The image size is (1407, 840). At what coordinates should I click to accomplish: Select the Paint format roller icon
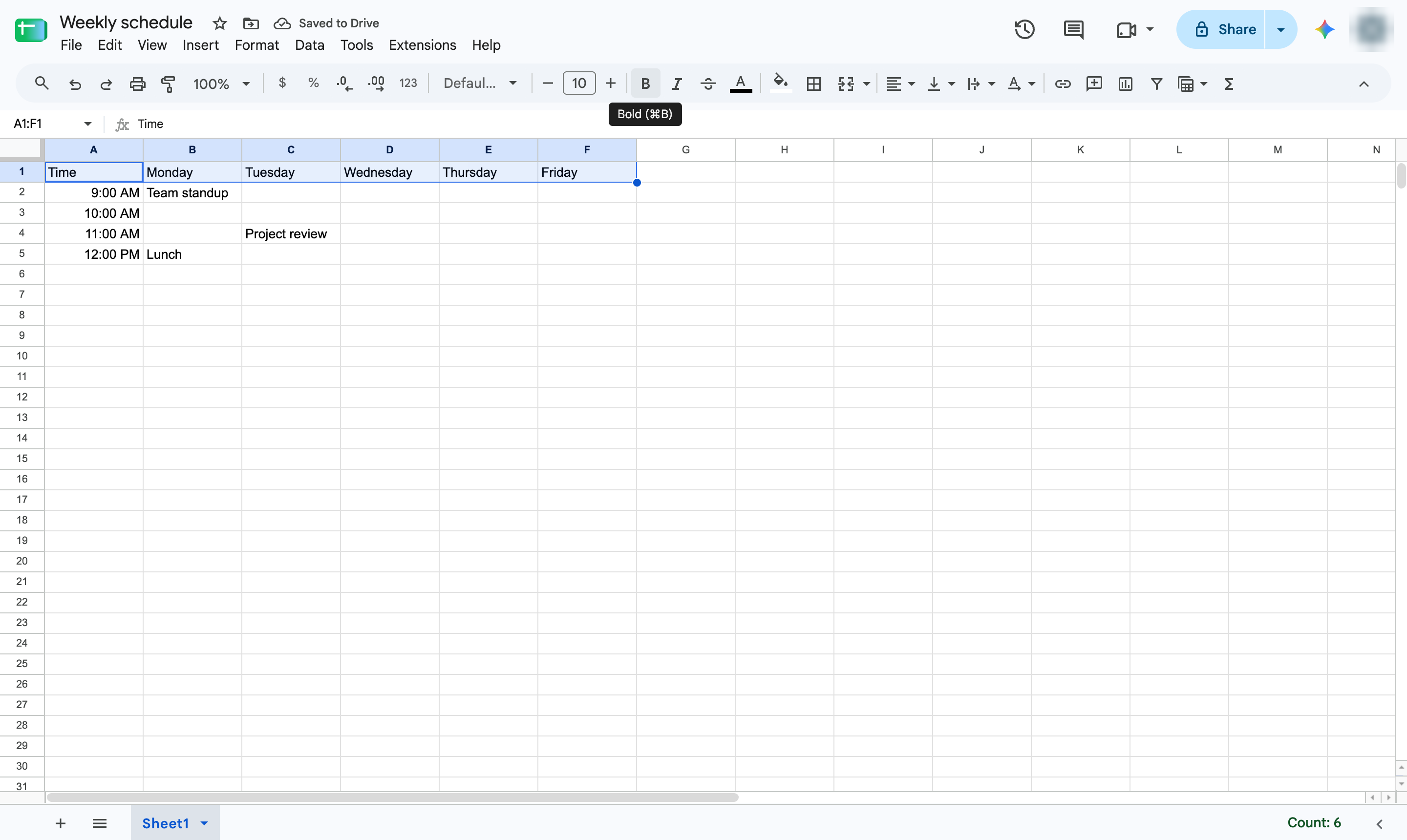click(x=168, y=84)
